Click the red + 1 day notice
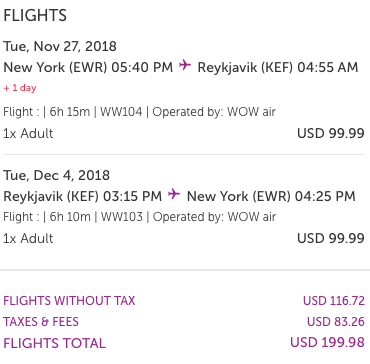This screenshot has height=364, width=370. click(20, 88)
